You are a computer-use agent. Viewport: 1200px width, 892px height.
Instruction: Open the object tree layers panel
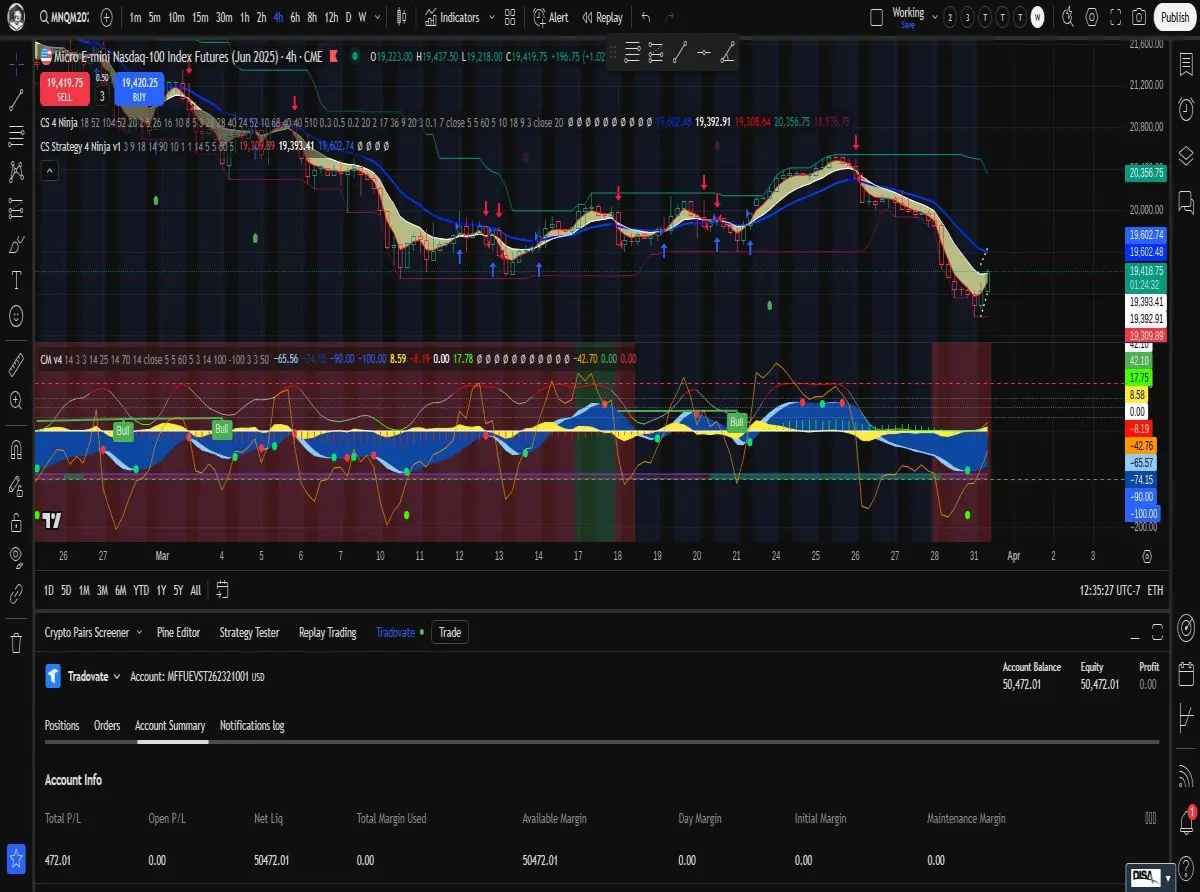click(x=1185, y=155)
